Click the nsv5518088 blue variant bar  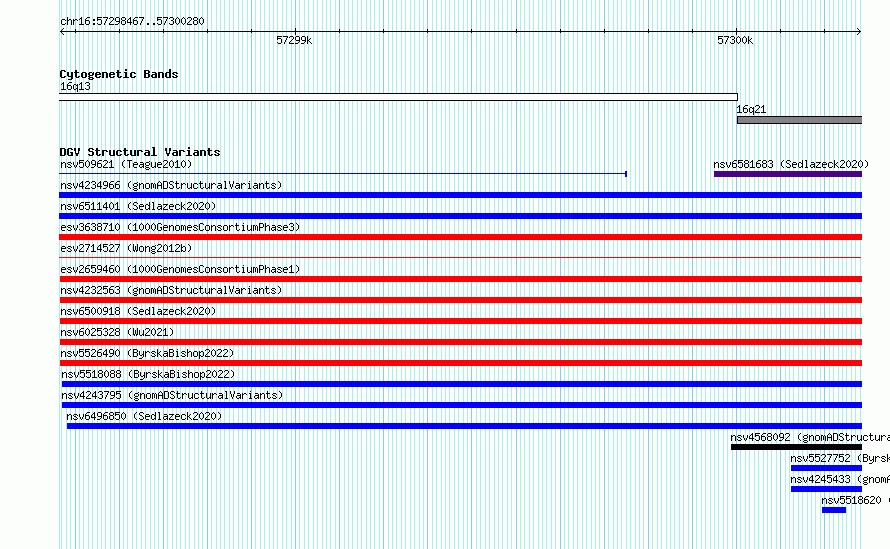pos(461,384)
